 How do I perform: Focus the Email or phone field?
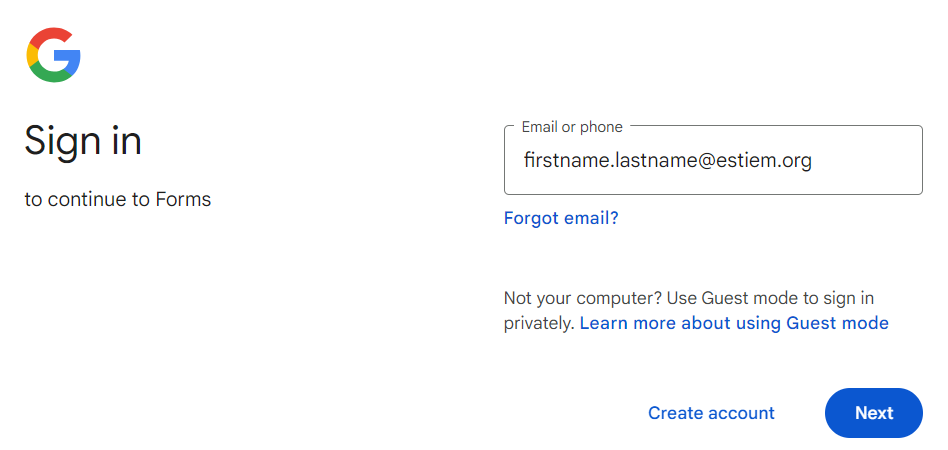713,160
